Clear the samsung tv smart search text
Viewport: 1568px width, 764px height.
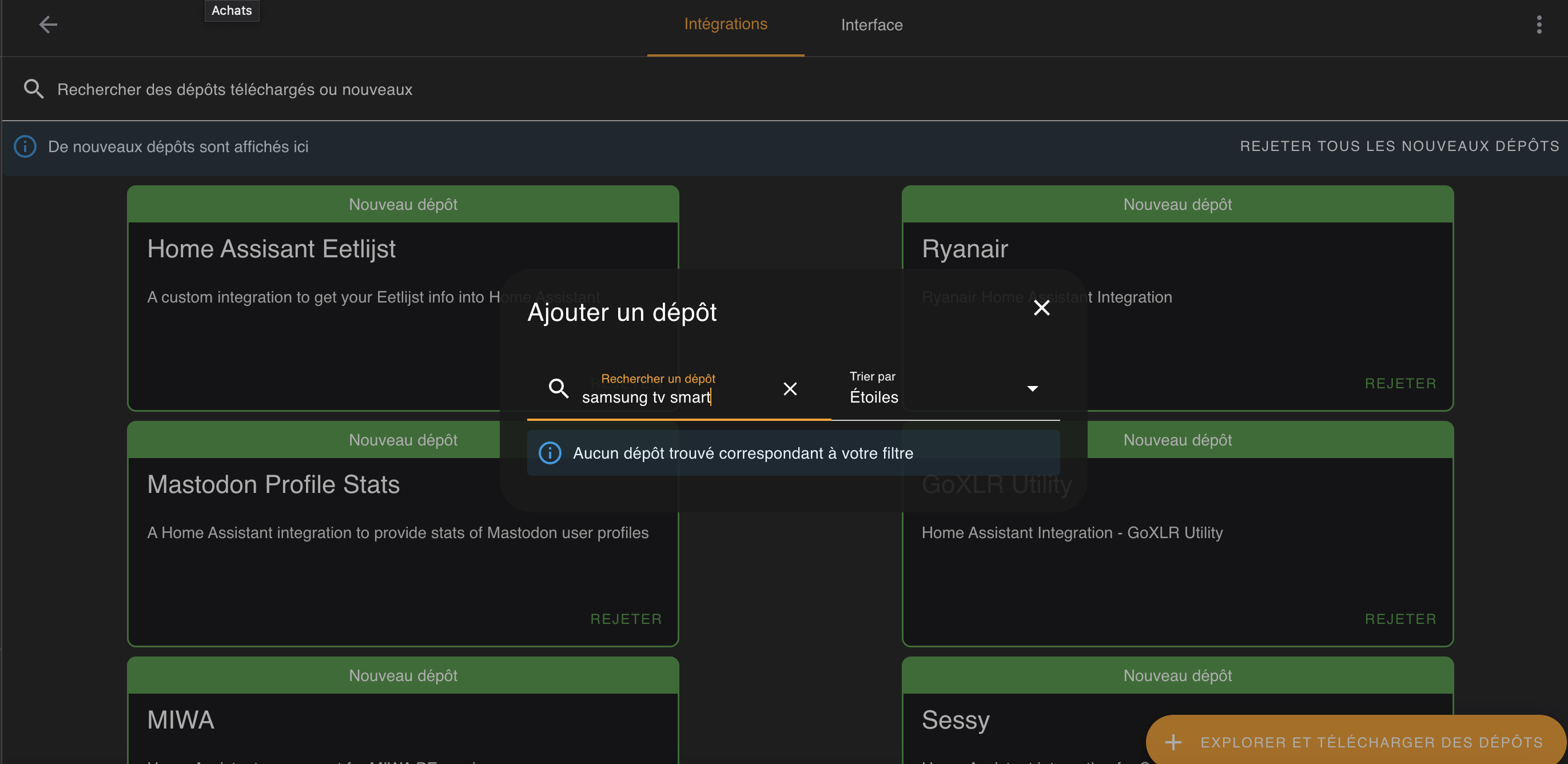(x=790, y=388)
